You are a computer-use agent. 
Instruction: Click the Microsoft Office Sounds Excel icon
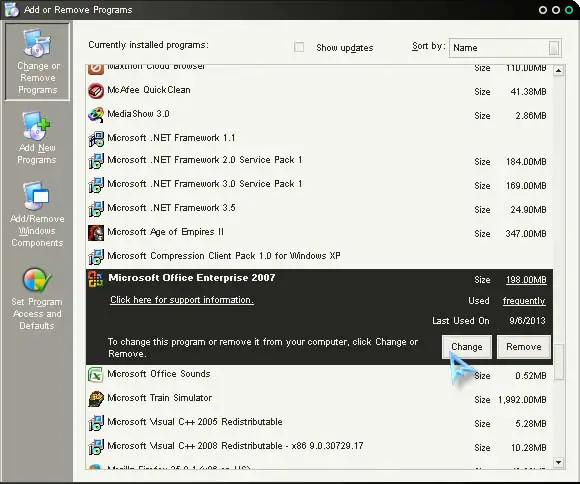[x=96, y=375]
